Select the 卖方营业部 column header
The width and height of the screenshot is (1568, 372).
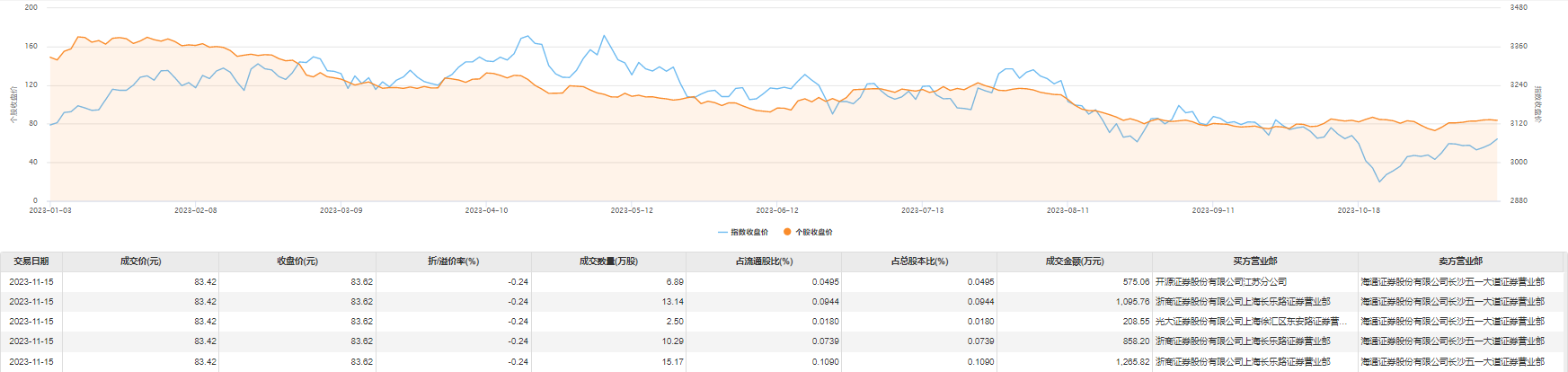point(1460,261)
